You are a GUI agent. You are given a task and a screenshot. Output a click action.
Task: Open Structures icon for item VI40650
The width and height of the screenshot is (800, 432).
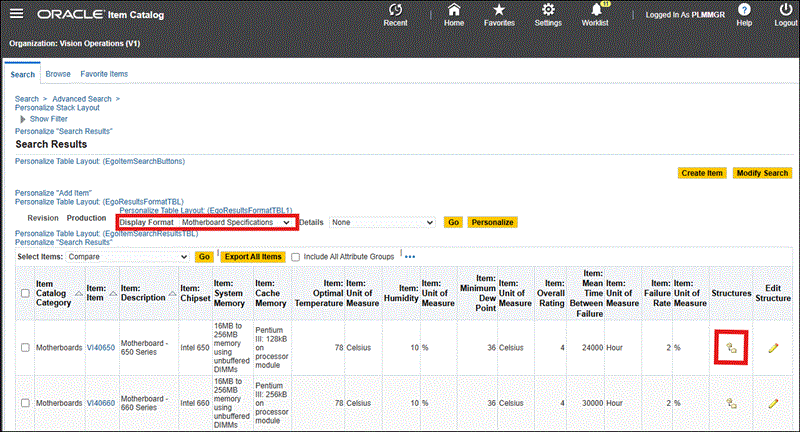pos(731,348)
